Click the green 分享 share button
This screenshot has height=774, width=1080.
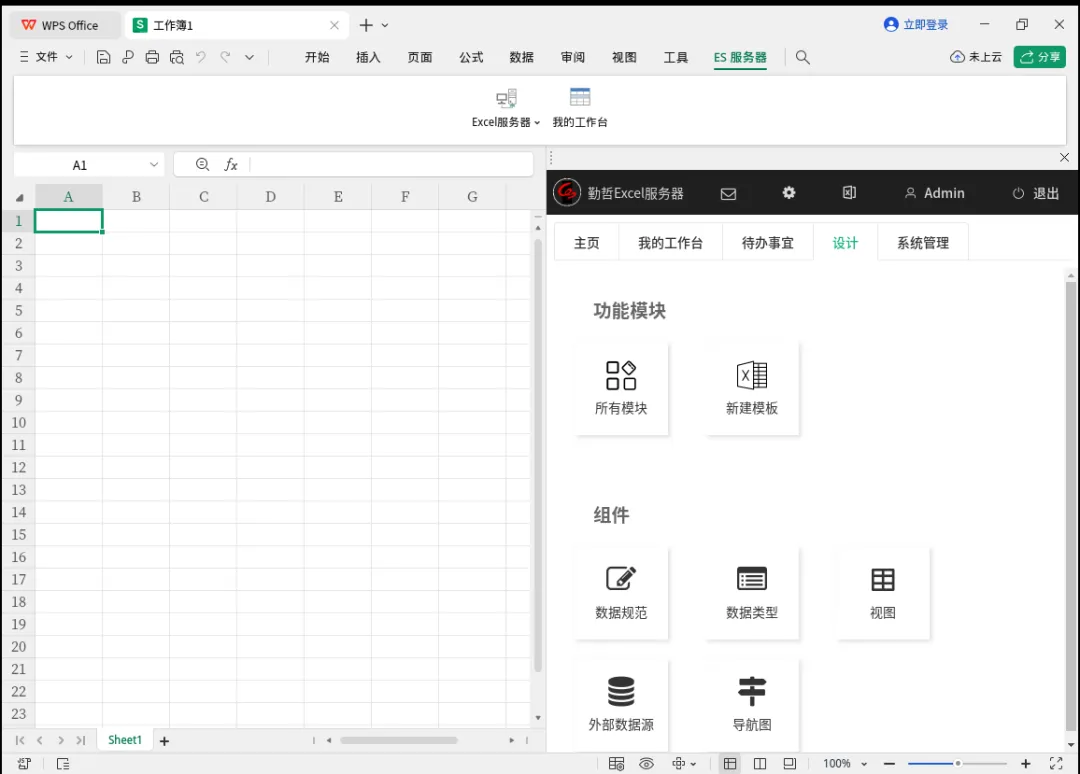pyautogui.click(x=1039, y=57)
